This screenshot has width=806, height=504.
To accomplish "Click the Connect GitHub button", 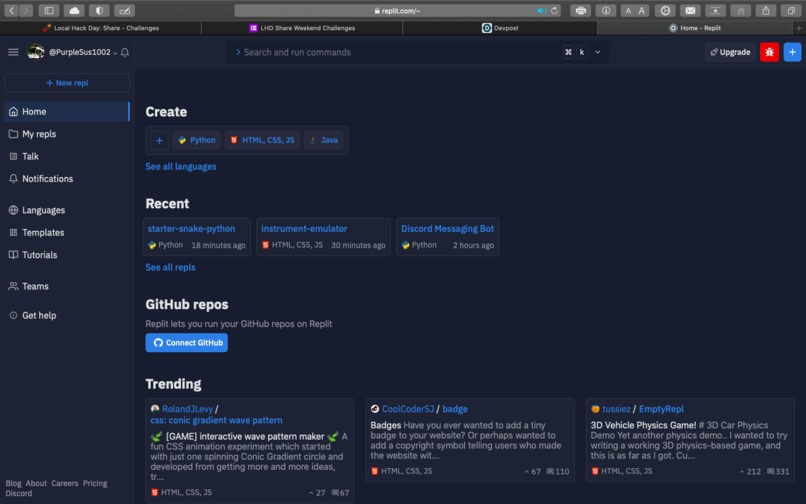I will (187, 343).
